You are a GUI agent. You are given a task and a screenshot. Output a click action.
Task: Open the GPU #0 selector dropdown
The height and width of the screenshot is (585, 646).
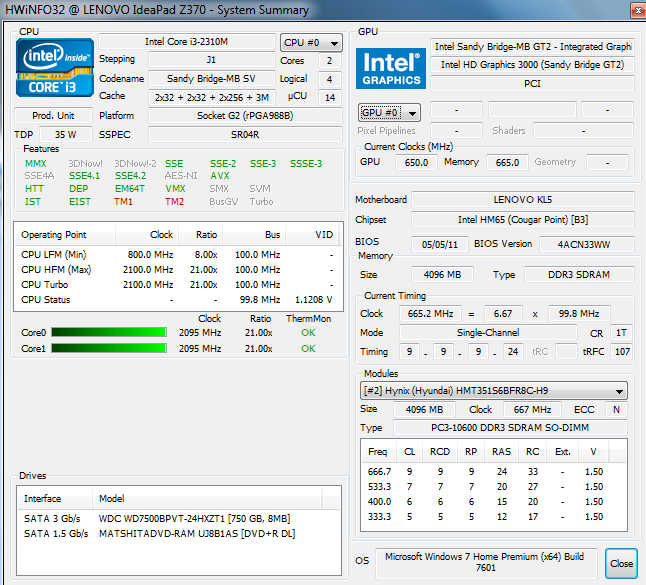tap(389, 112)
